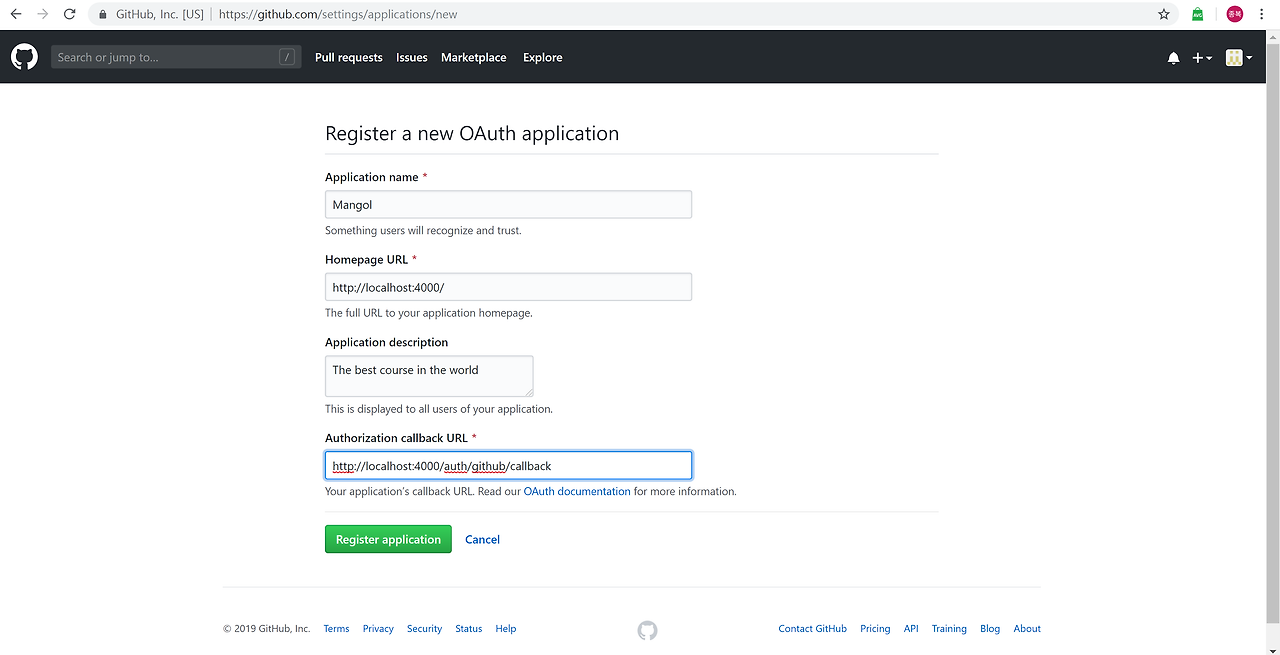Image resolution: width=1280 pixels, height=655 pixels.
Task: Click the Register application button
Action: [388, 540]
